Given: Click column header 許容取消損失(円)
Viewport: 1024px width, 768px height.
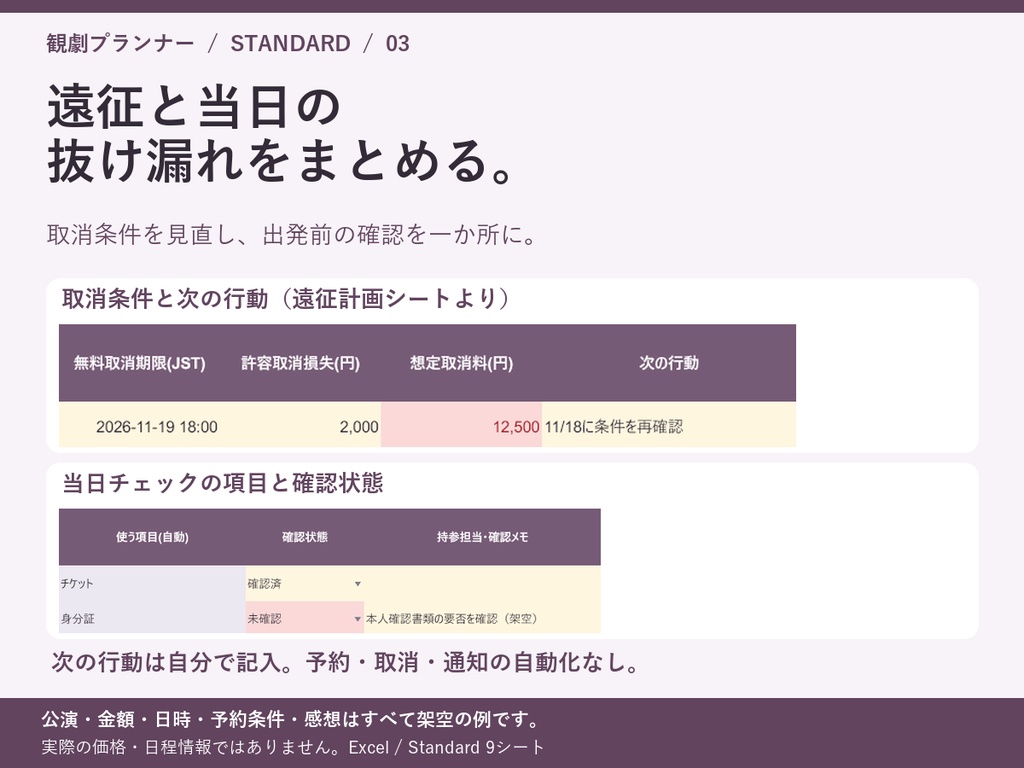Looking at the screenshot, I should click(x=300, y=363).
